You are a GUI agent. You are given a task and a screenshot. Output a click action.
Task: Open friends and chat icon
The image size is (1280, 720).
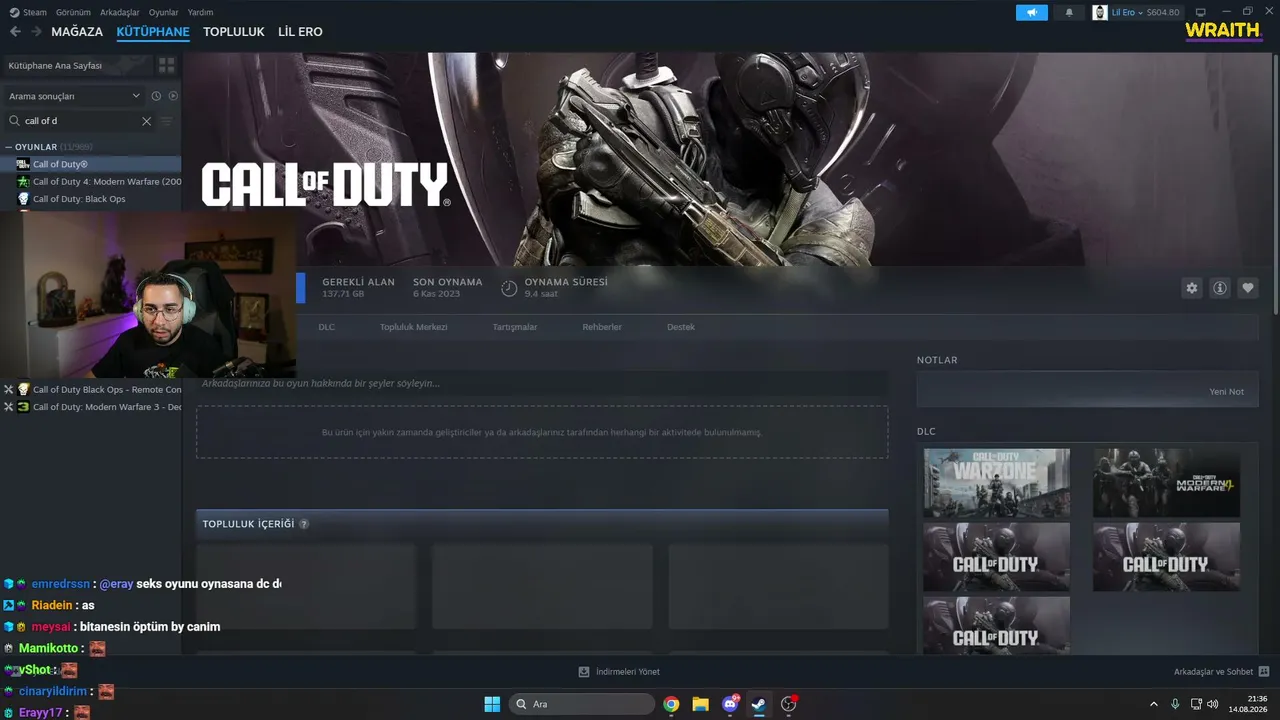(x=1264, y=672)
